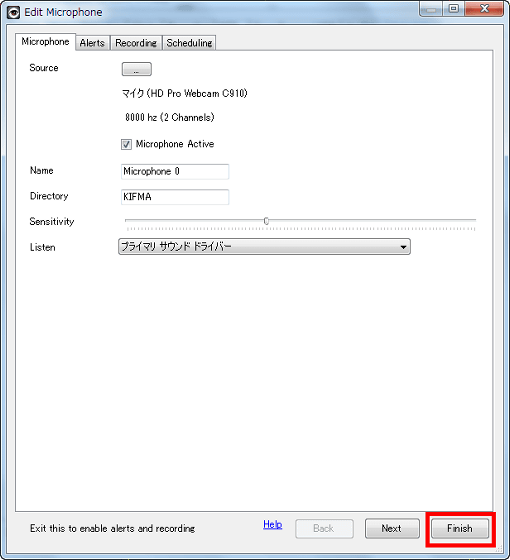
Task: Click the Directory field containing KIFMA
Action: [175, 197]
